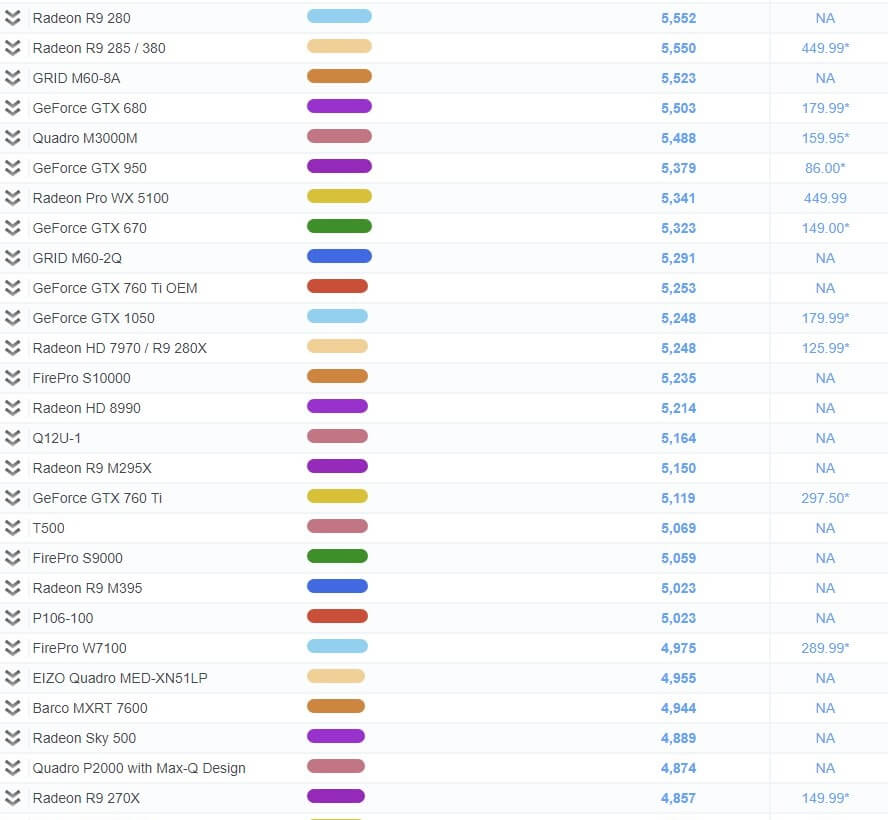Open the Radeon R9 270X link
The image size is (888, 820).
(86, 798)
